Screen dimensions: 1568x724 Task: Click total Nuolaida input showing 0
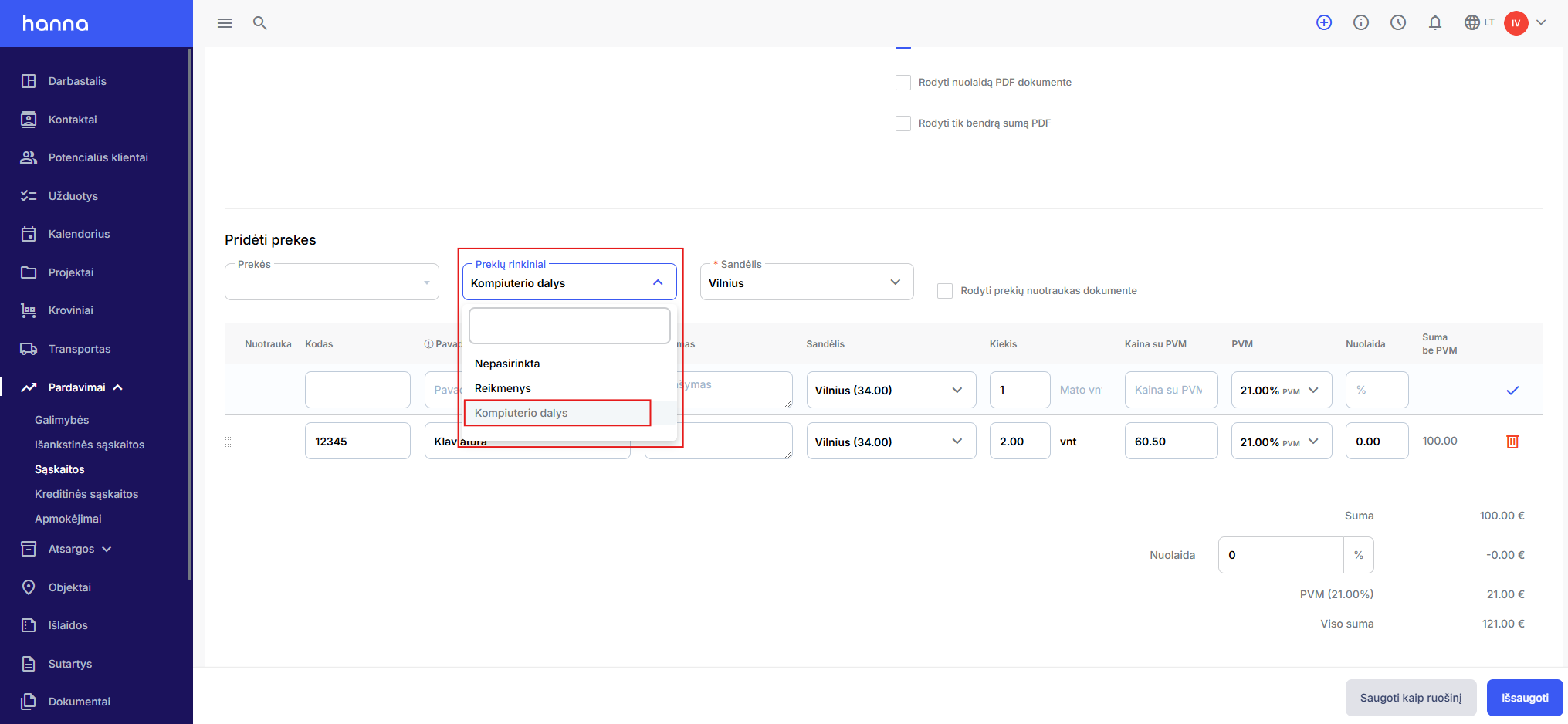pos(1281,555)
